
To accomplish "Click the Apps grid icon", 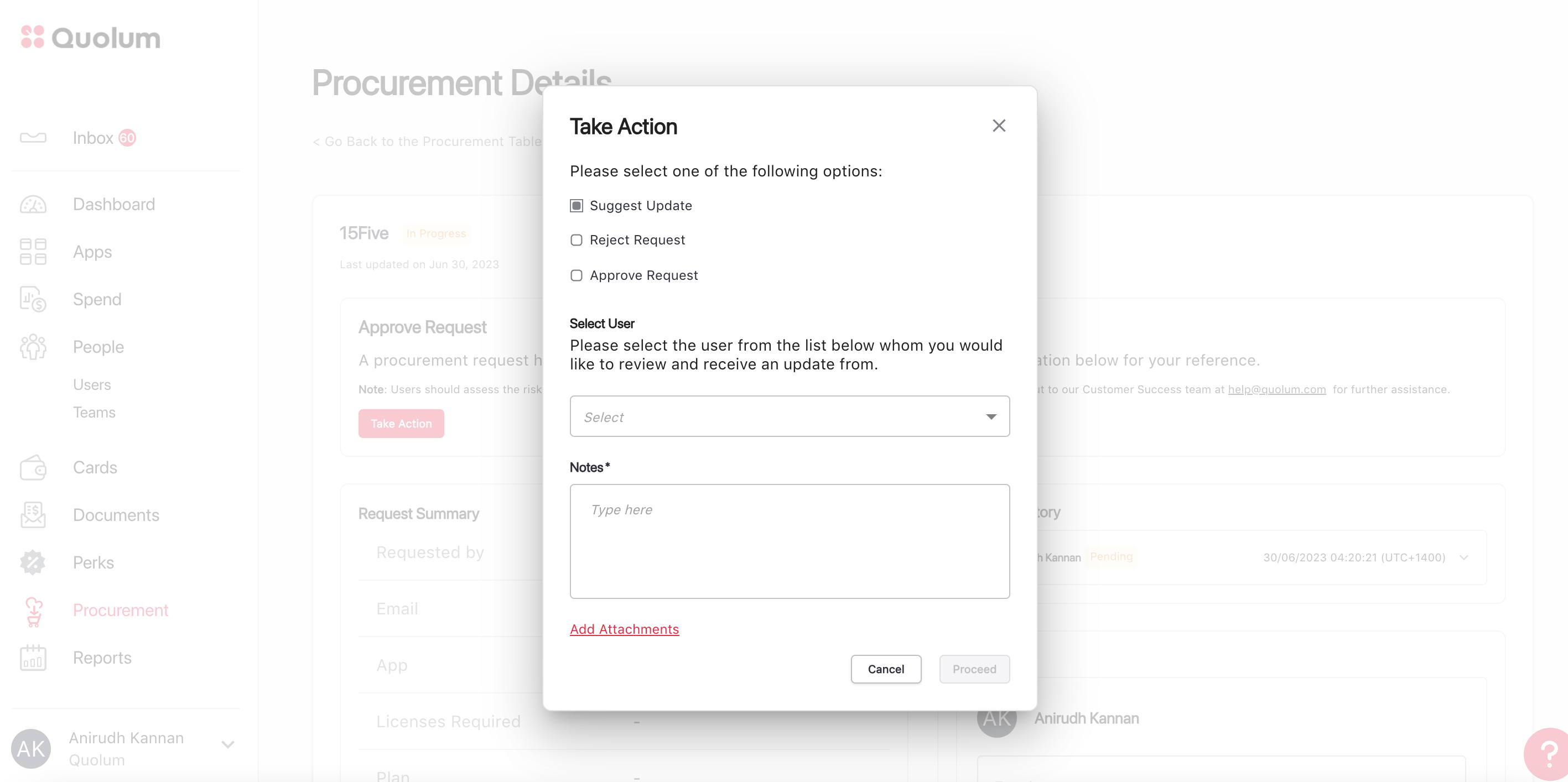I will point(33,252).
